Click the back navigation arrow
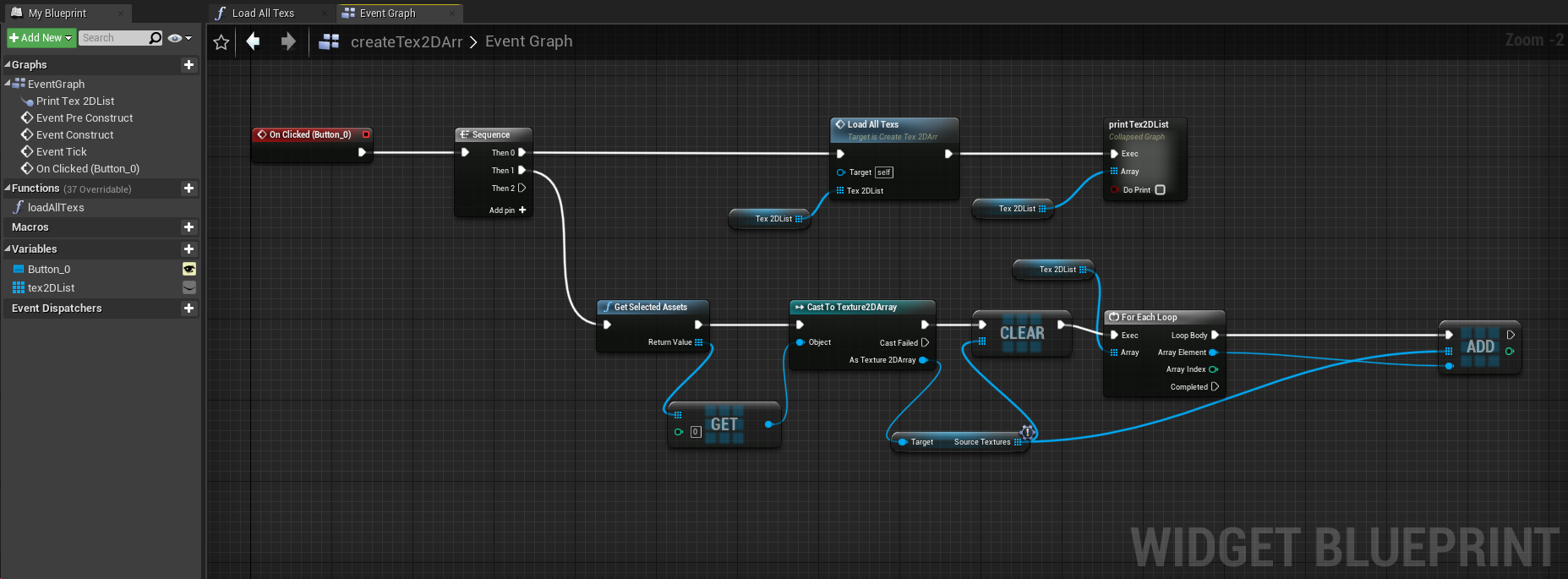The image size is (1568, 579). (x=253, y=41)
